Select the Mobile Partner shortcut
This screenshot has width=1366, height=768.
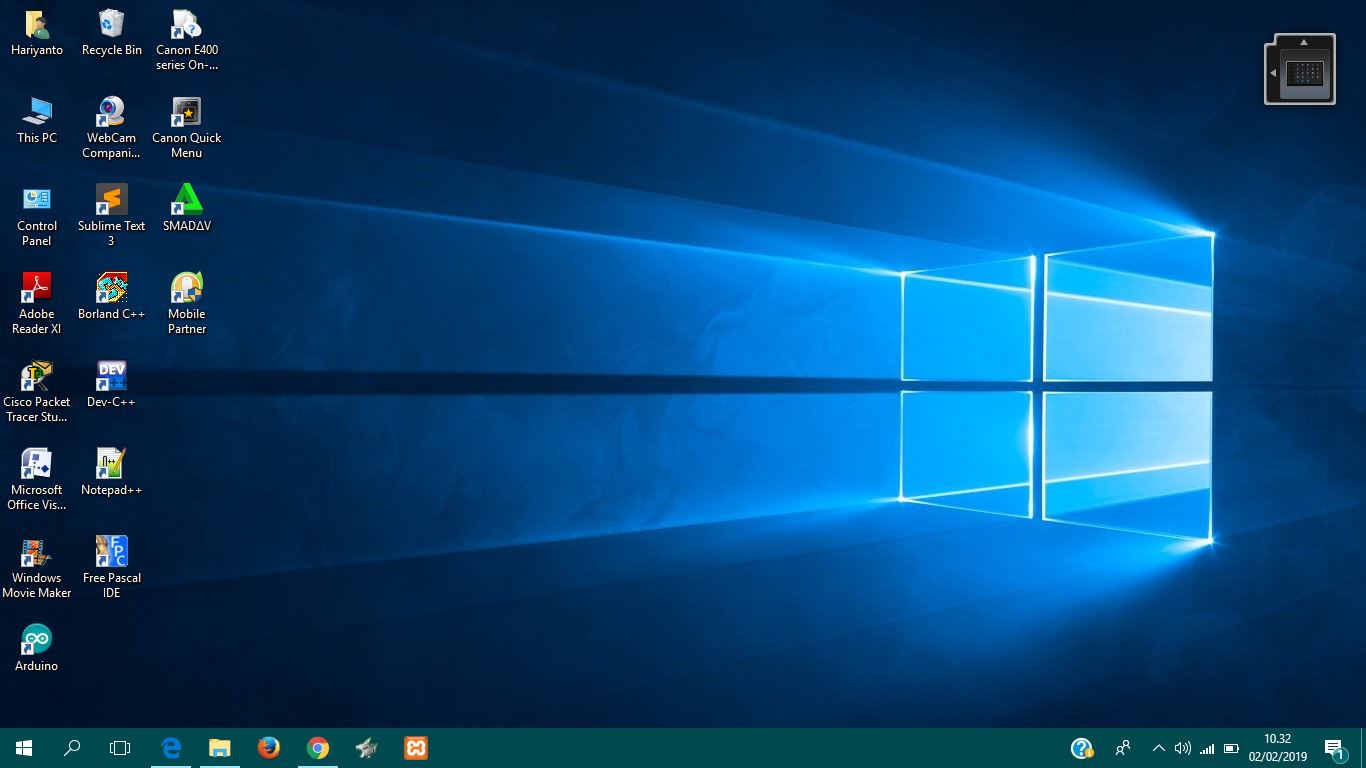pyautogui.click(x=187, y=304)
